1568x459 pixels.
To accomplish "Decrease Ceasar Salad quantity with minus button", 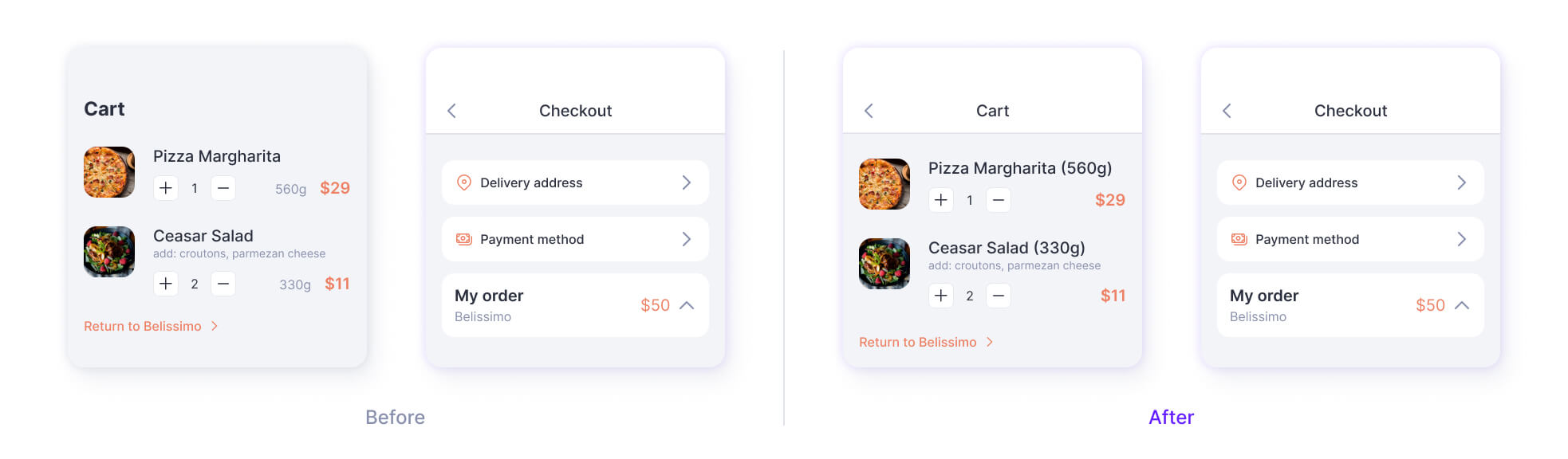I will 223,284.
